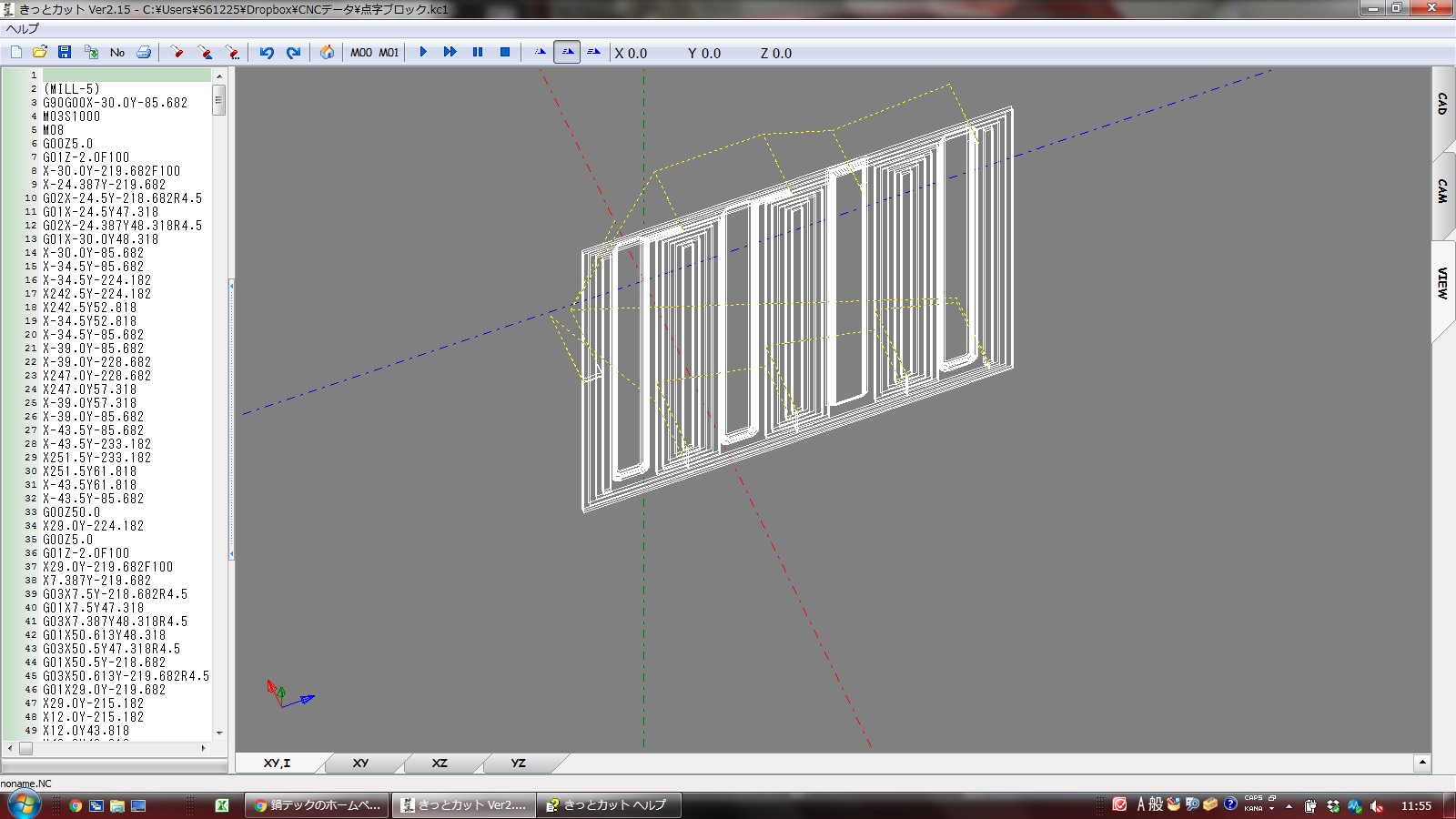Click the 'Z 0.0' coordinate readout
The height and width of the screenshot is (819, 1456).
(x=776, y=54)
